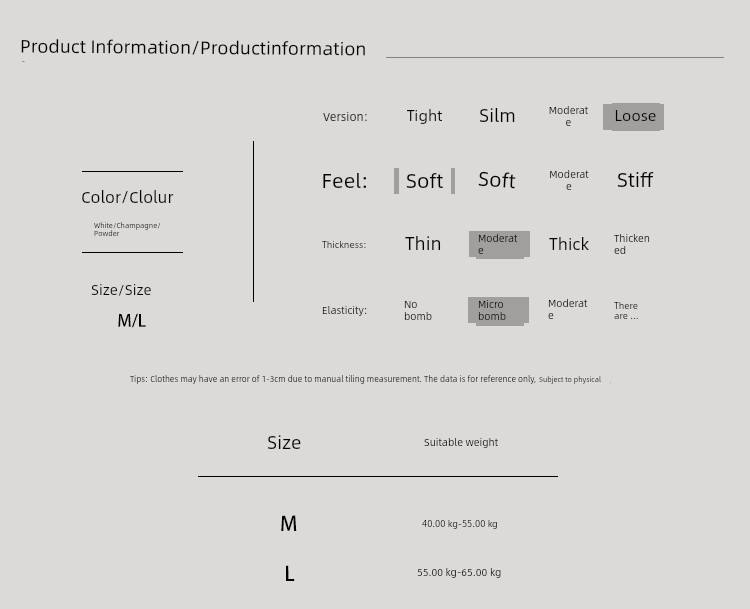The height and width of the screenshot is (609, 750).
Task: Select the "Stiff" feel option
Action: coord(634,180)
